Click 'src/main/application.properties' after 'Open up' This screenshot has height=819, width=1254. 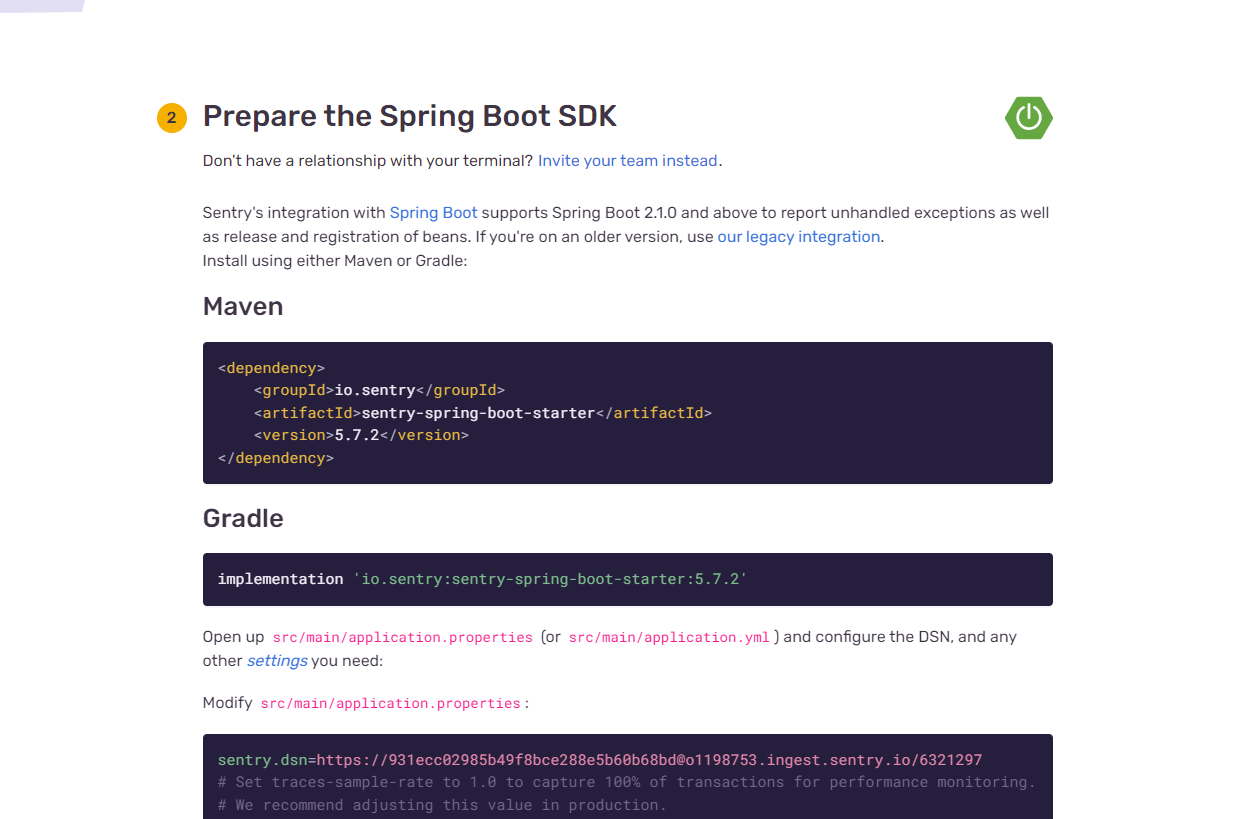(x=402, y=637)
